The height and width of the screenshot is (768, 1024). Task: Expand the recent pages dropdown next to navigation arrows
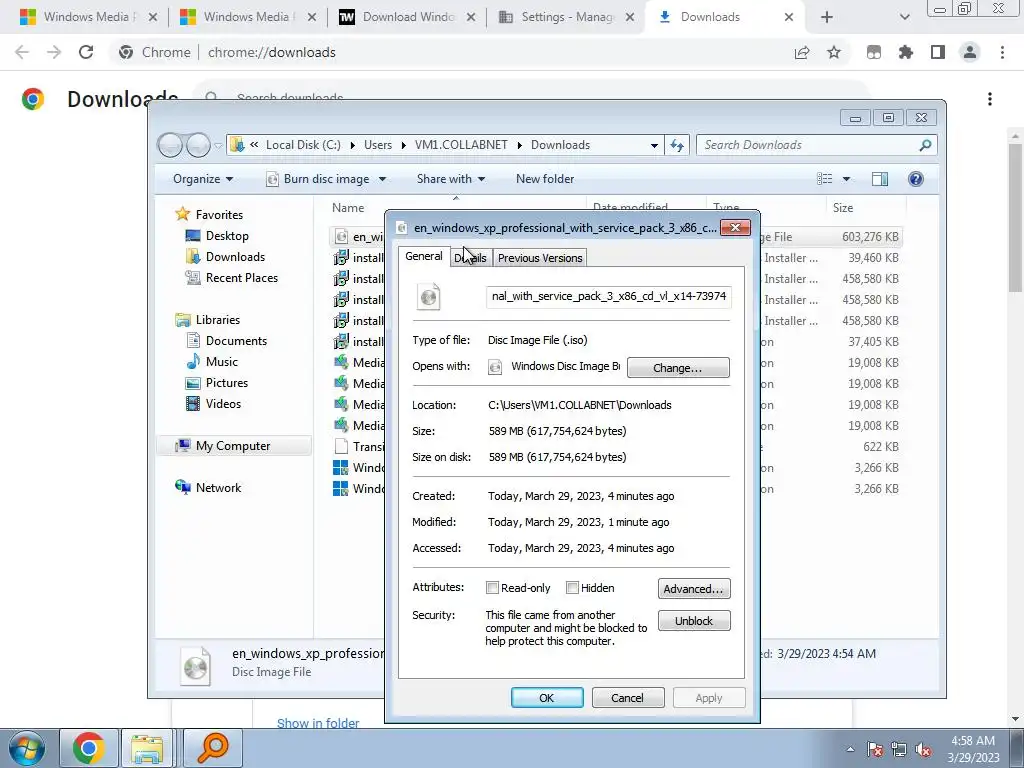click(x=218, y=146)
